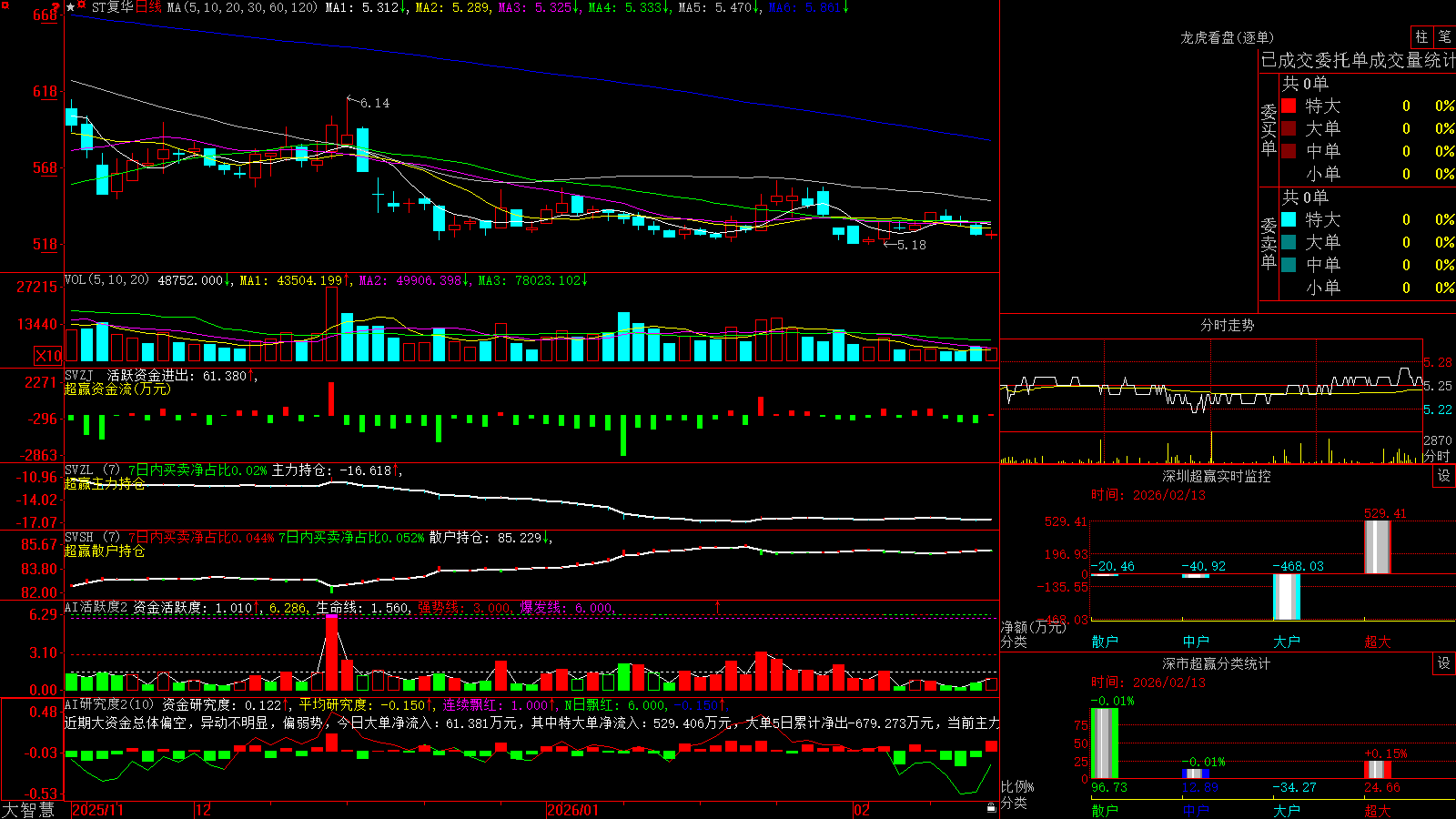Click the -40.92 中户 value in 实时监控

(x=1204, y=566)
